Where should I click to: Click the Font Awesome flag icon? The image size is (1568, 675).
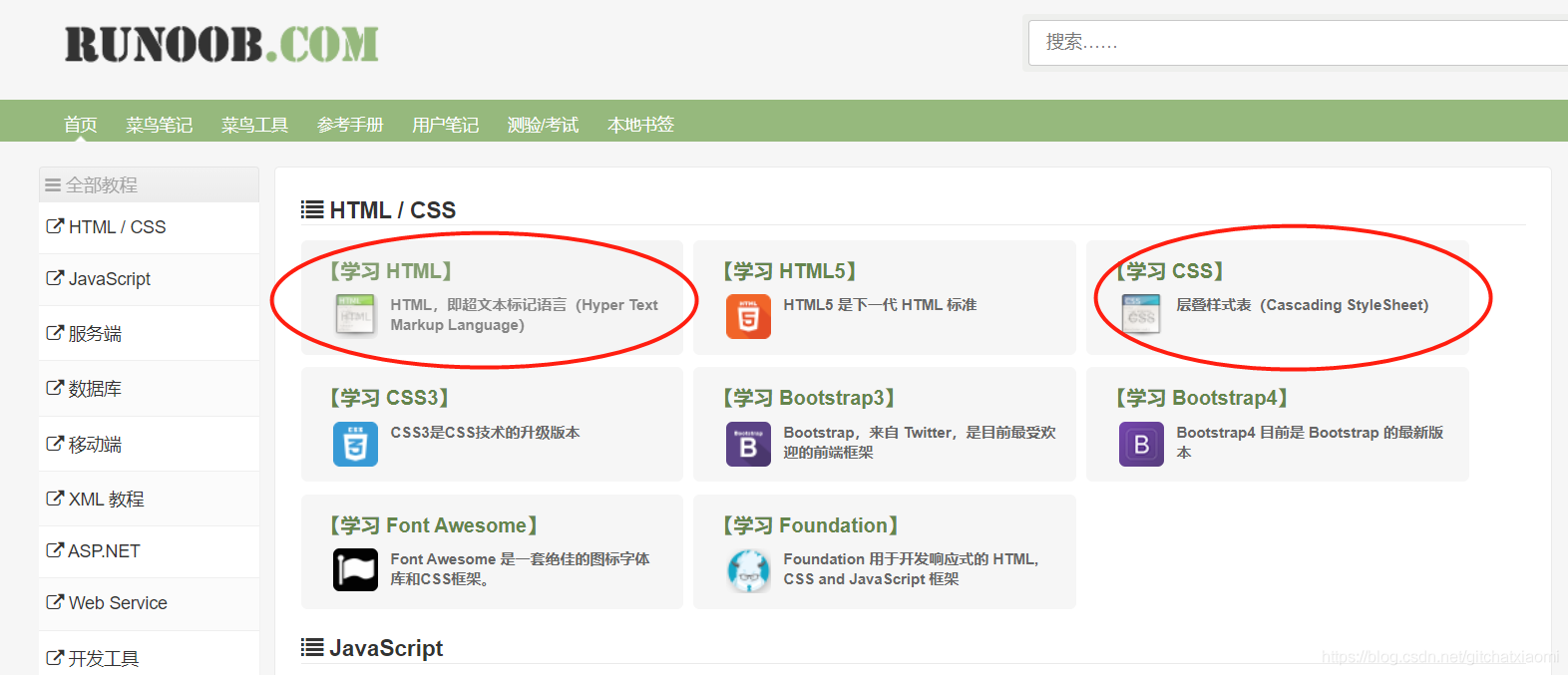(355, 570)
